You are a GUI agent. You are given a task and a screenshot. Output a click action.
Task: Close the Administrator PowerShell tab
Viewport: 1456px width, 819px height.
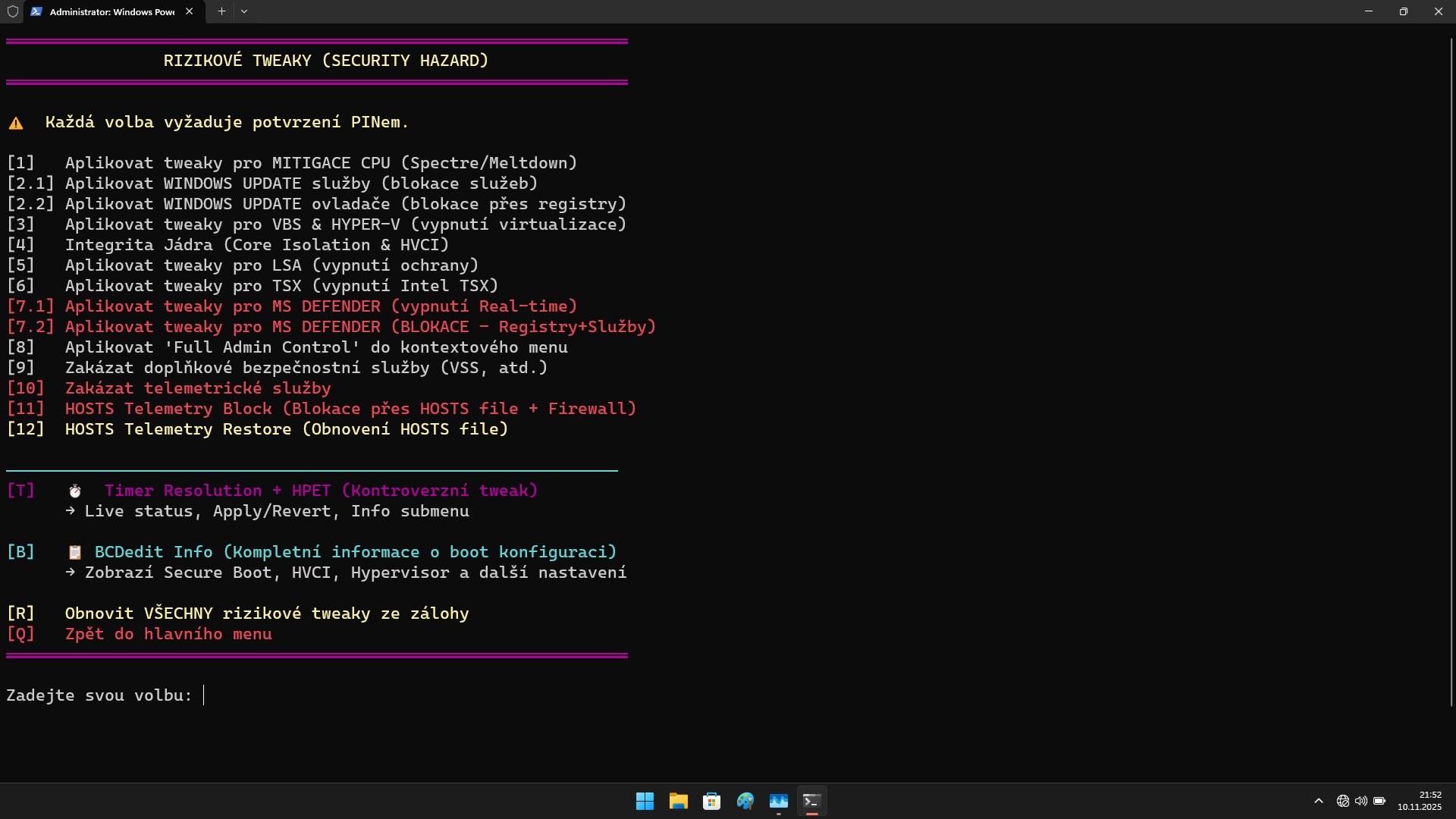(189, 11)
